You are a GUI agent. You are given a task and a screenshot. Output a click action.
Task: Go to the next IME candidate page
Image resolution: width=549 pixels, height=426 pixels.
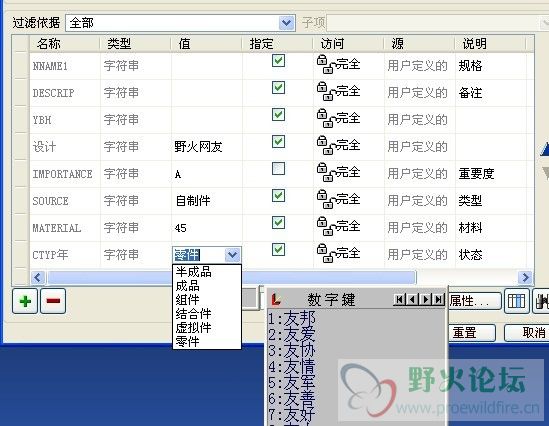426,299
